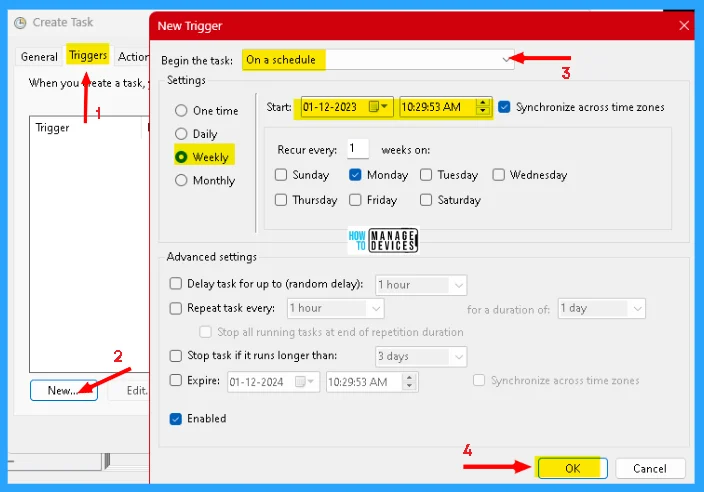Screen dimensions: 704x492
Task: Open the Expire date 01-12-2024 picker
Action: [x=304, y=382]
